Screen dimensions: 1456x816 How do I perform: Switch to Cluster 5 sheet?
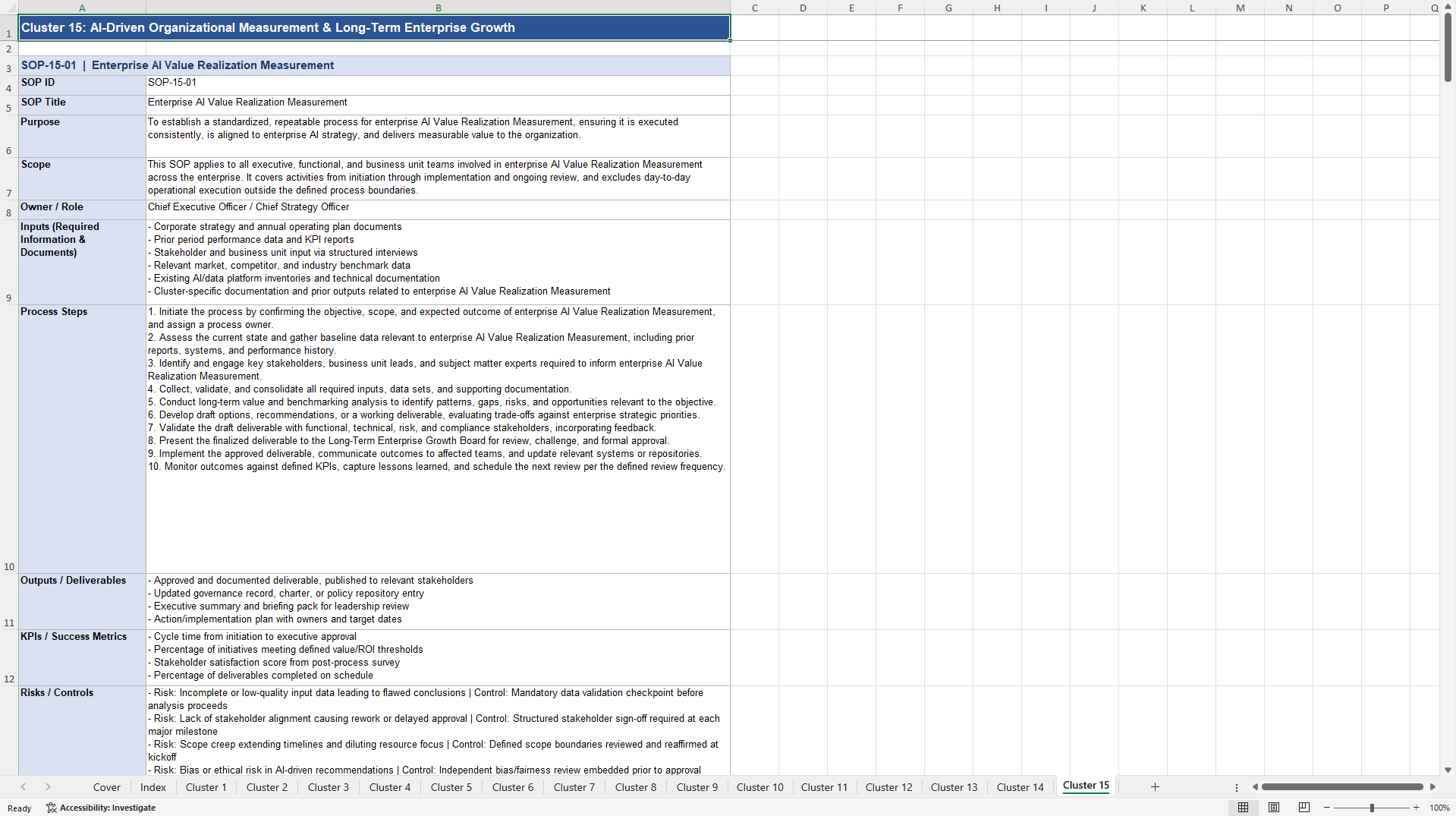tap(451, 787)
